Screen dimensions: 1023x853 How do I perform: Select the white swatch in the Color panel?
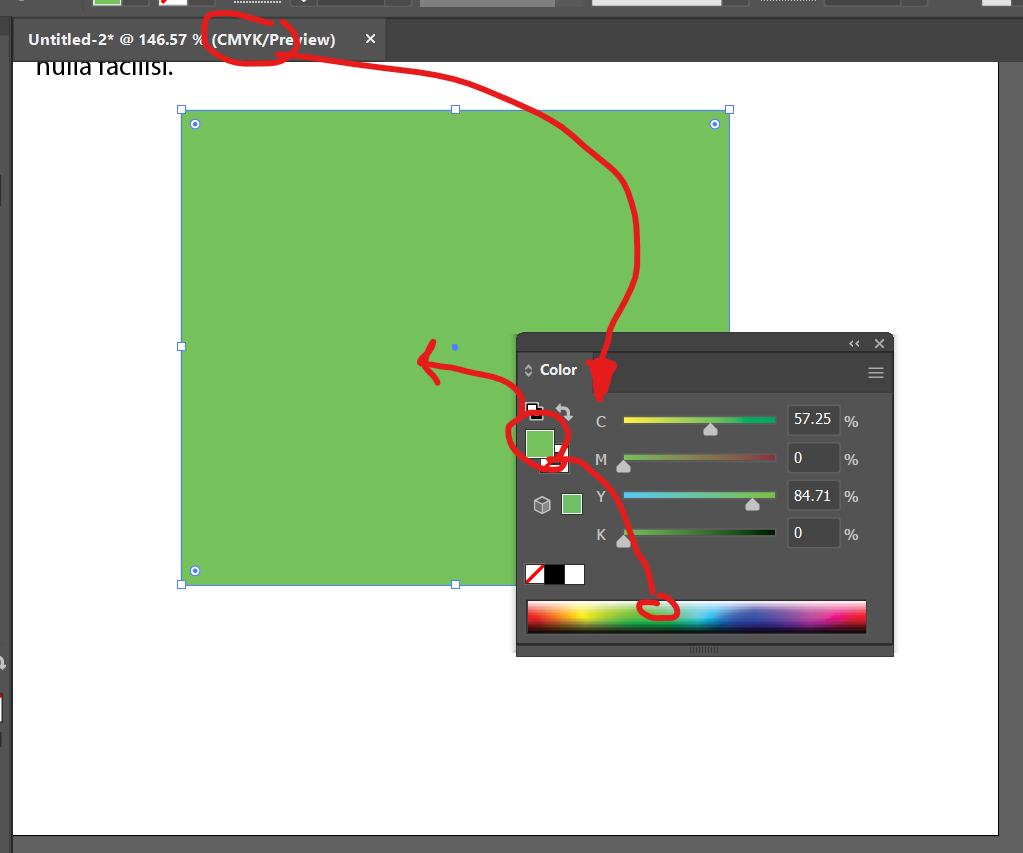pyautogui.click(x=573, y=574)
